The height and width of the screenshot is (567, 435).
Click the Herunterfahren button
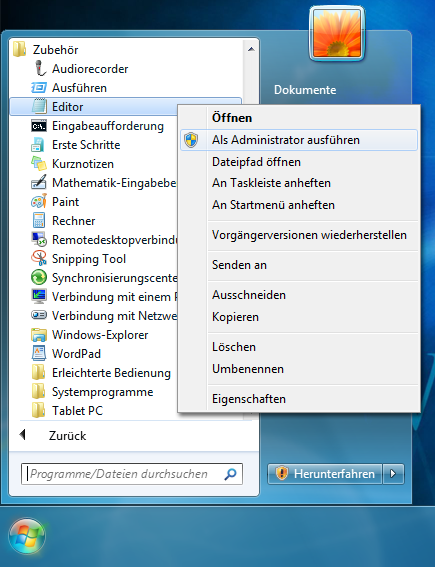tap(325, 474)
